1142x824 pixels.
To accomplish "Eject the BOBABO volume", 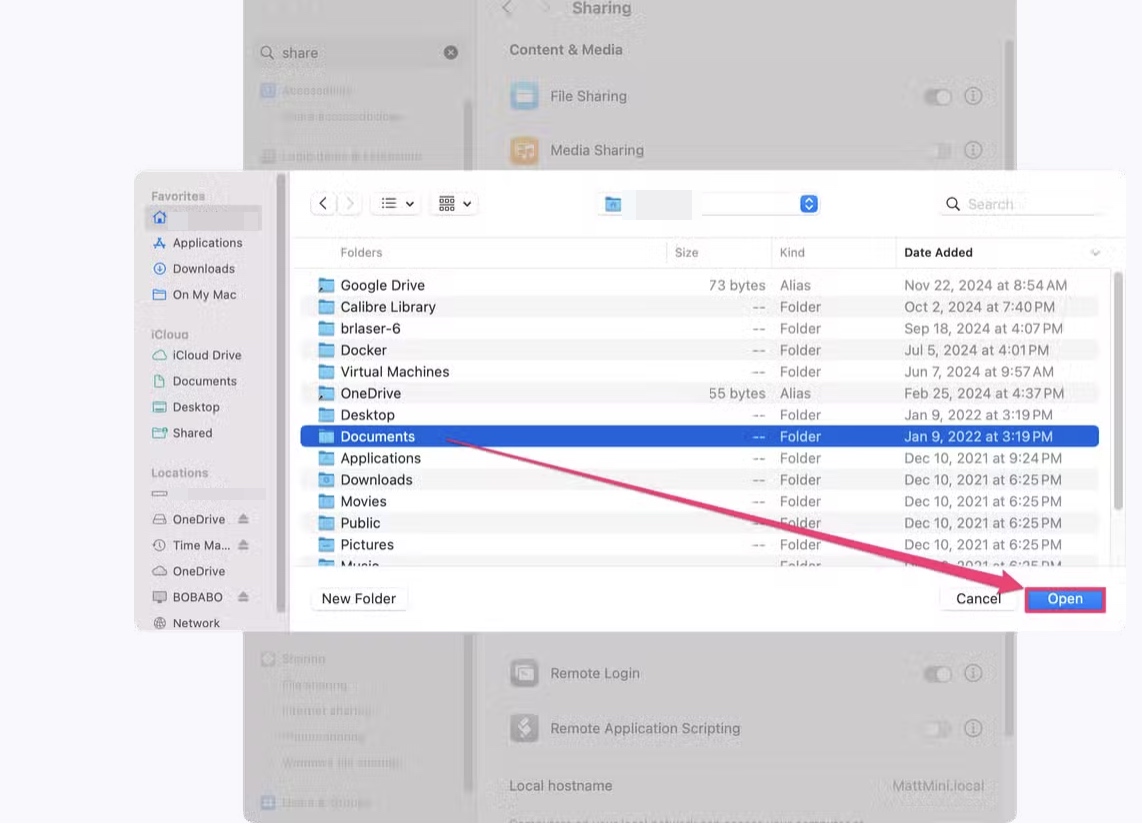I will point(243,597).
